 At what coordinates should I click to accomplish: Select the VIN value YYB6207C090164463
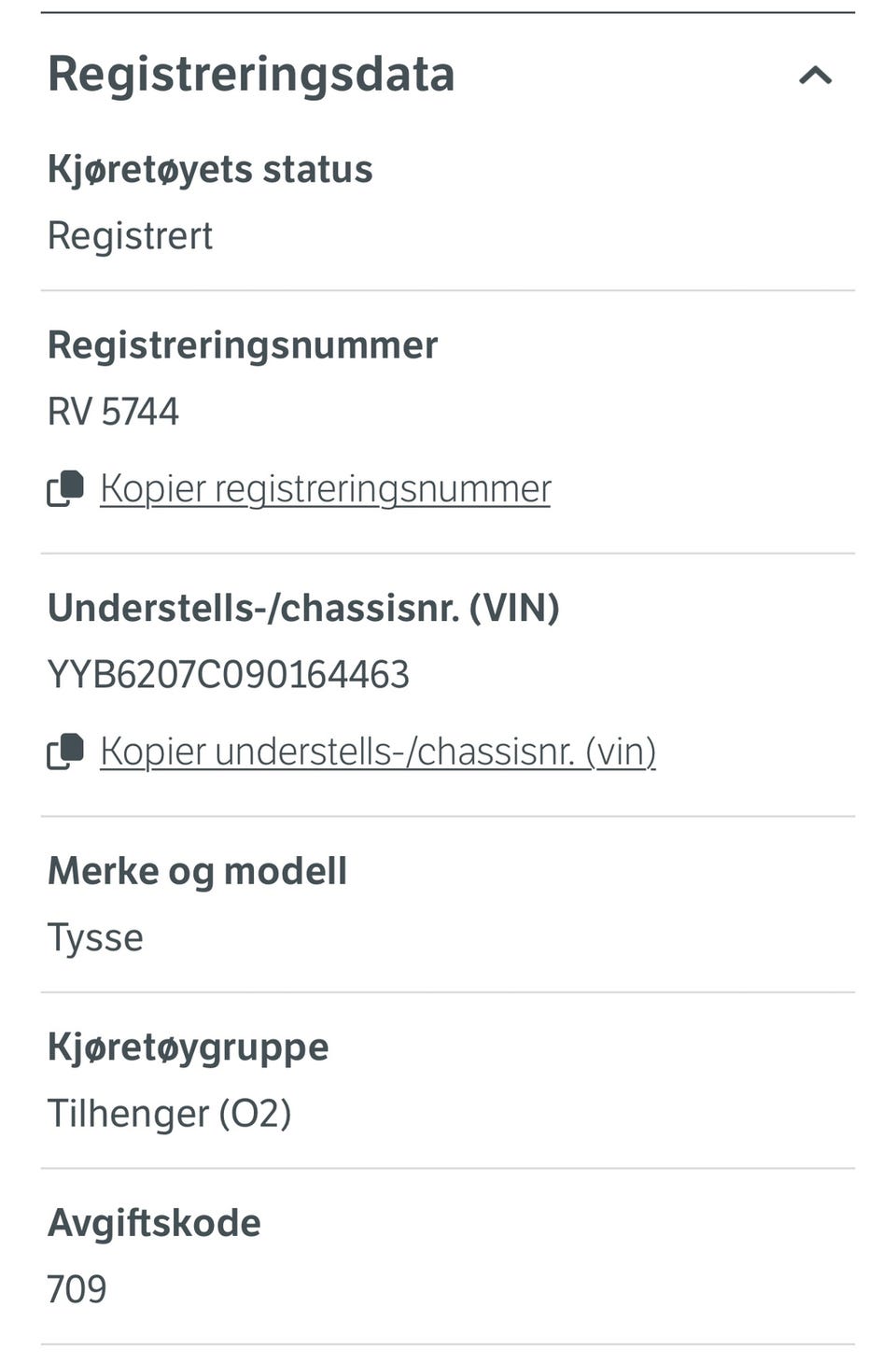coord(229,675)
